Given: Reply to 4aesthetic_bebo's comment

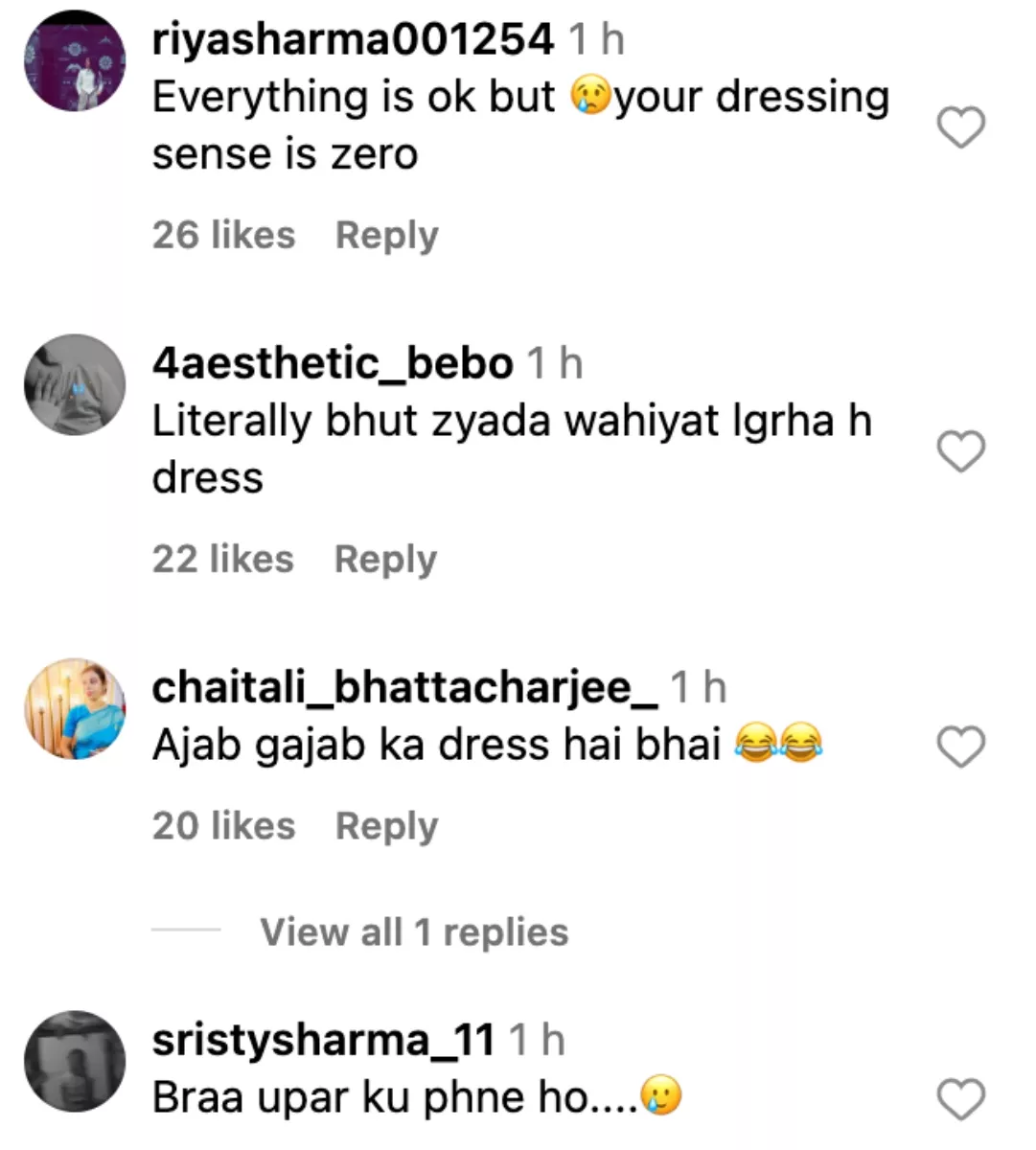Looking at the screenshot, I should tap(385, 560).
